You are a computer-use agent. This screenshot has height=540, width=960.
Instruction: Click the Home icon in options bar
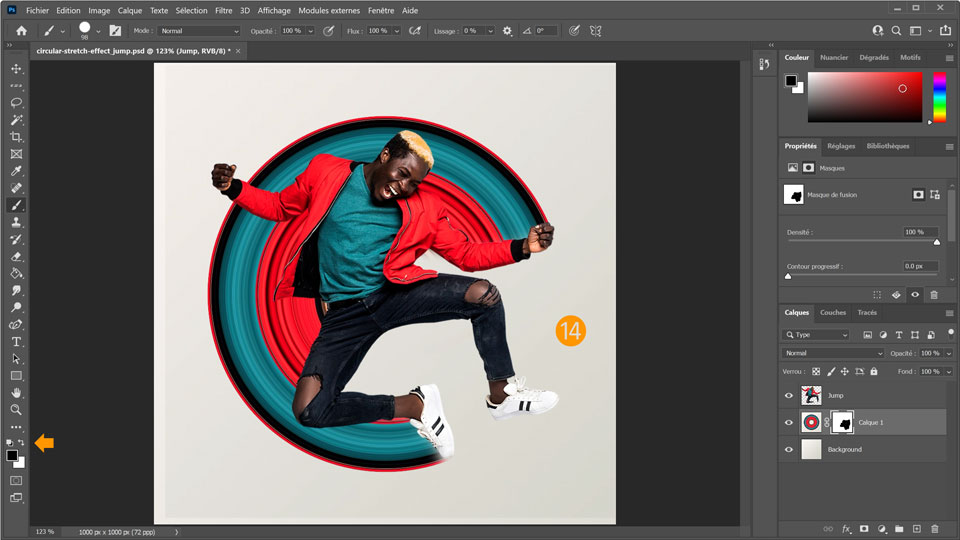[21, 31]
